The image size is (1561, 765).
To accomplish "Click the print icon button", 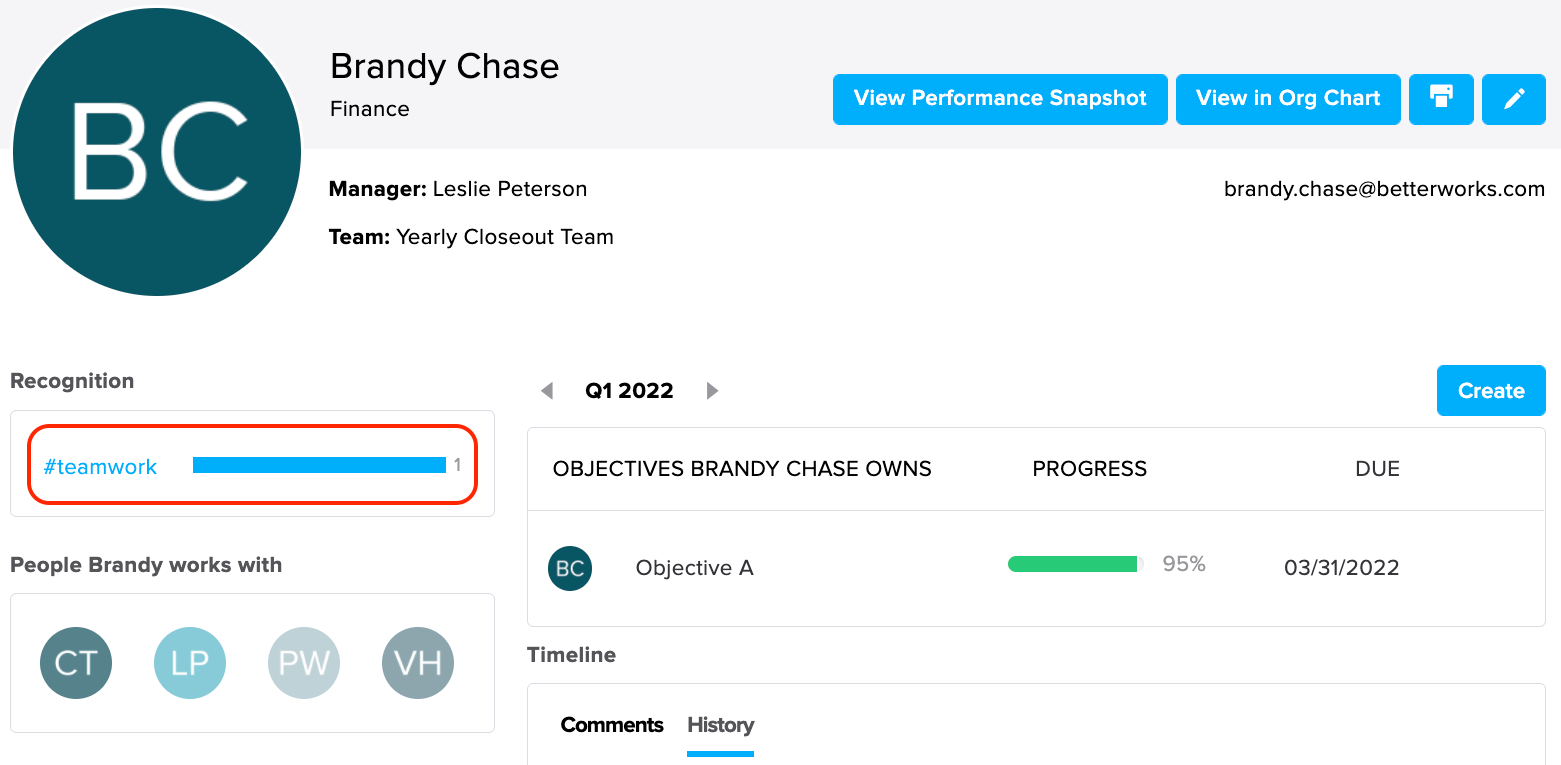I will tap(1441, 99).
